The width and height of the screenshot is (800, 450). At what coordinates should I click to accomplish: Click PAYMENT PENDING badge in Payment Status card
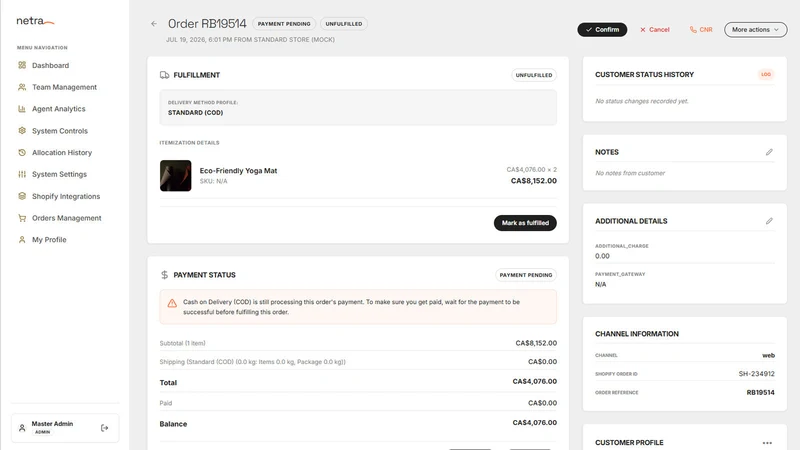(x=526, y=275)
